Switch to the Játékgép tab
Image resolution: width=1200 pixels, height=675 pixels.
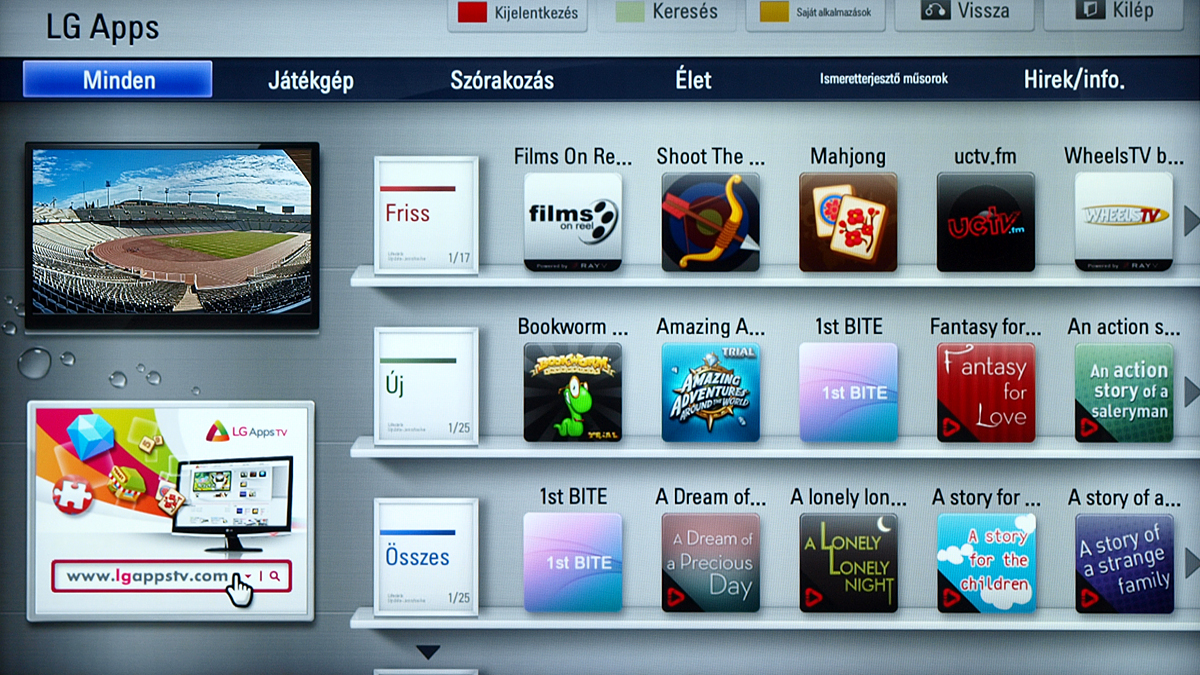pos(311,81)
